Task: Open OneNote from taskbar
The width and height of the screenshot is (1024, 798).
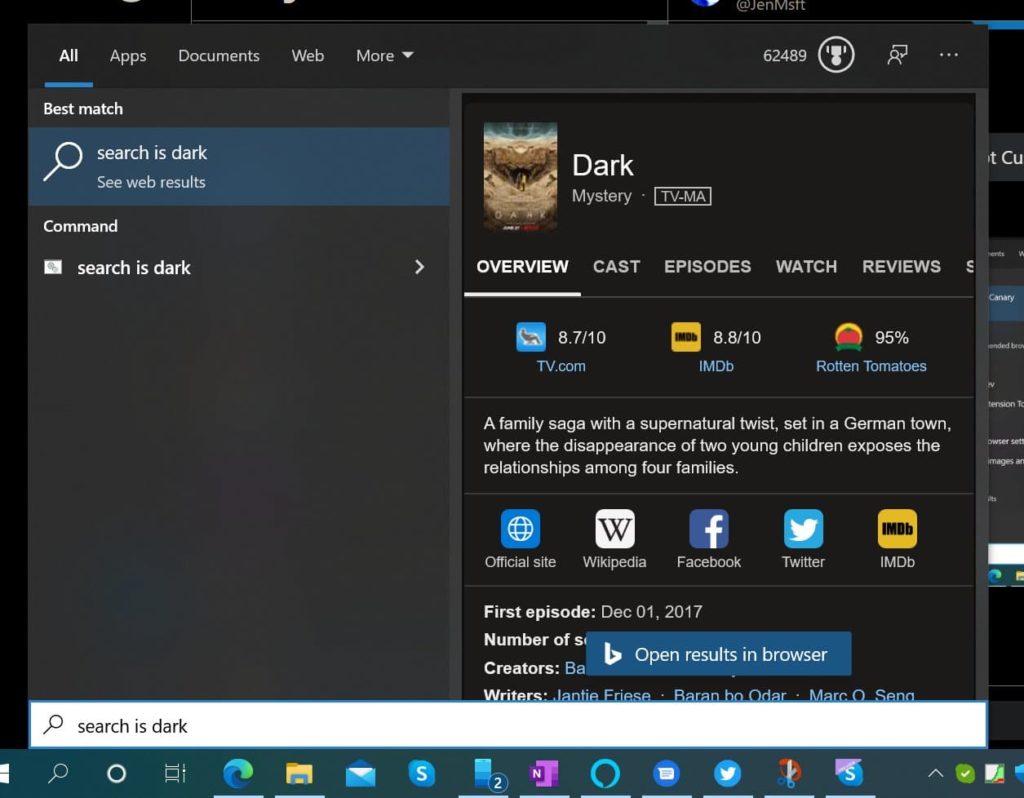Action: pyautogui.click(x=543, y=774)
